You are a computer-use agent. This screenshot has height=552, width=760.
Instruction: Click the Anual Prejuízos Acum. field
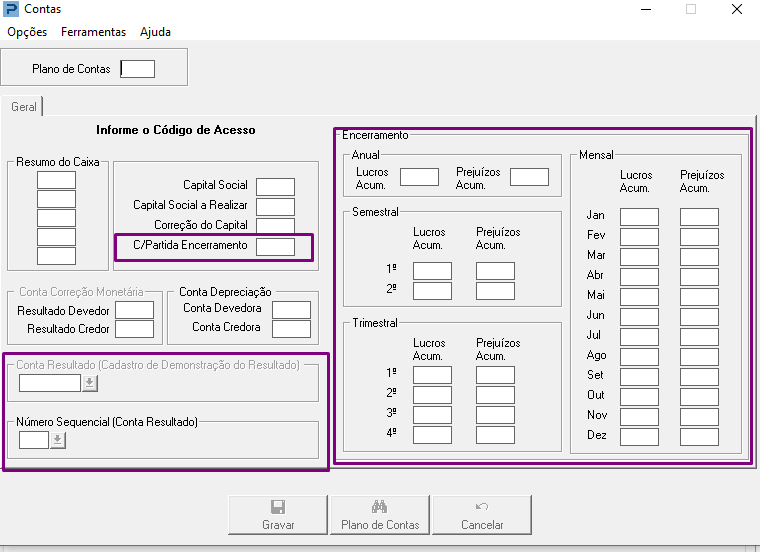point(529,177)
